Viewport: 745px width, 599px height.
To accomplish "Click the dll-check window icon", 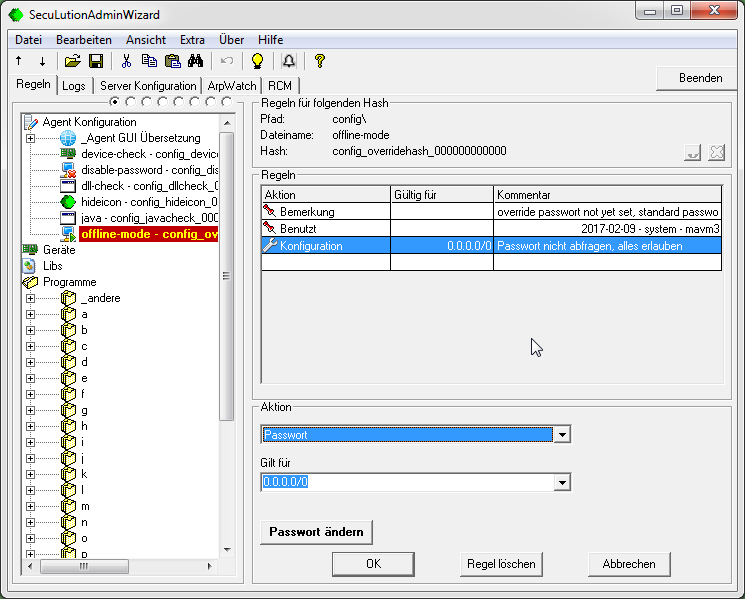I will [68, 186].
